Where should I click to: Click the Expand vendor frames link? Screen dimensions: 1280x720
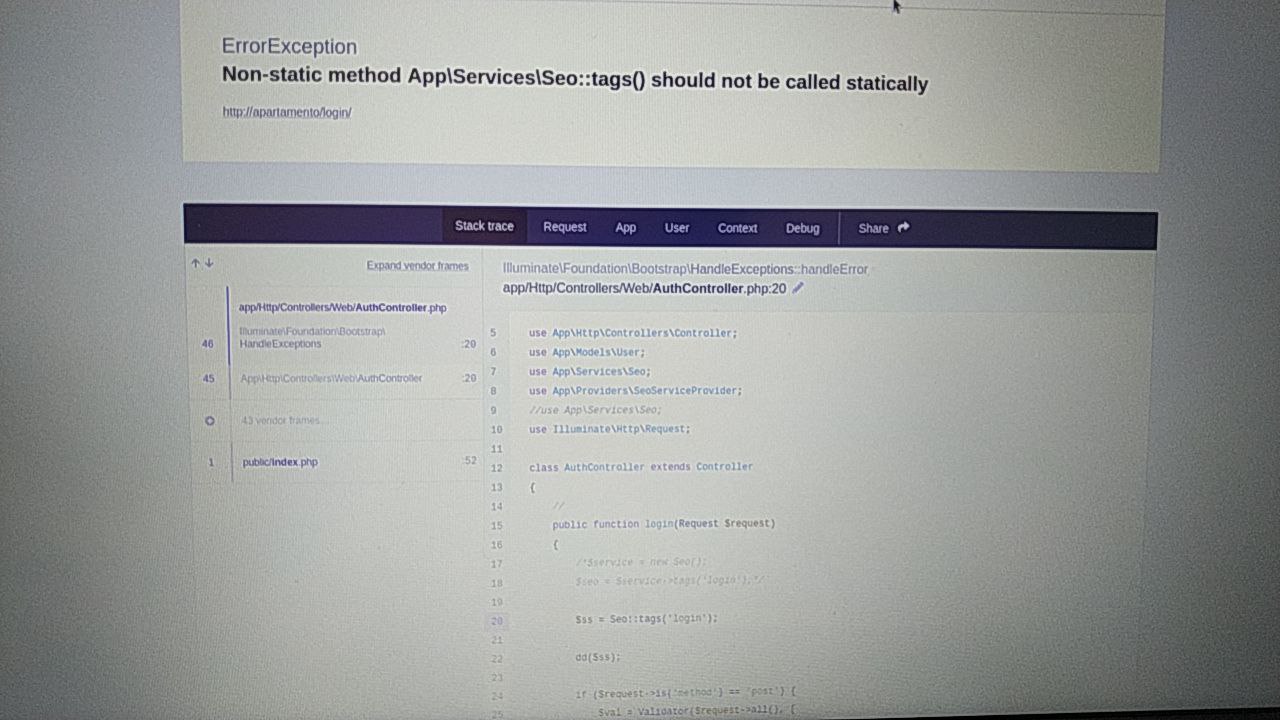click(x=417, y=266)
